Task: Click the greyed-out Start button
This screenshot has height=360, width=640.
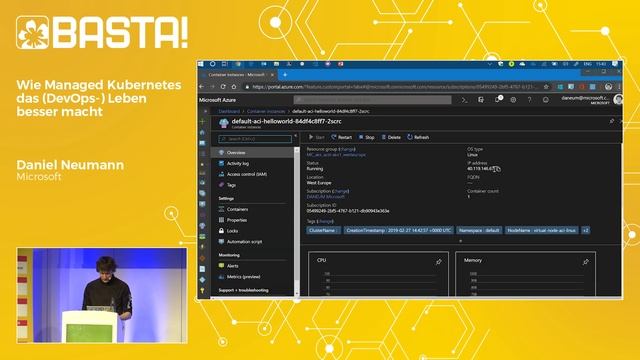Action: 316,137
